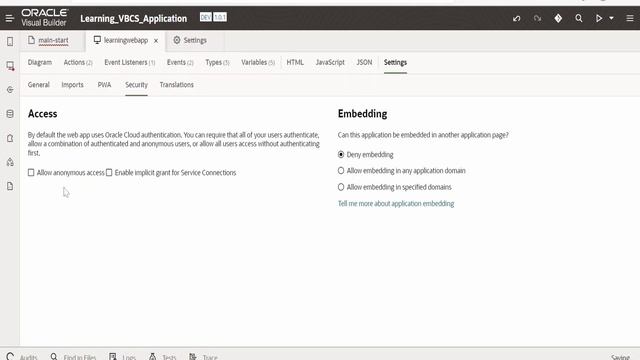Open the Types tab
The image size is (640, 360).
(217, 62)
